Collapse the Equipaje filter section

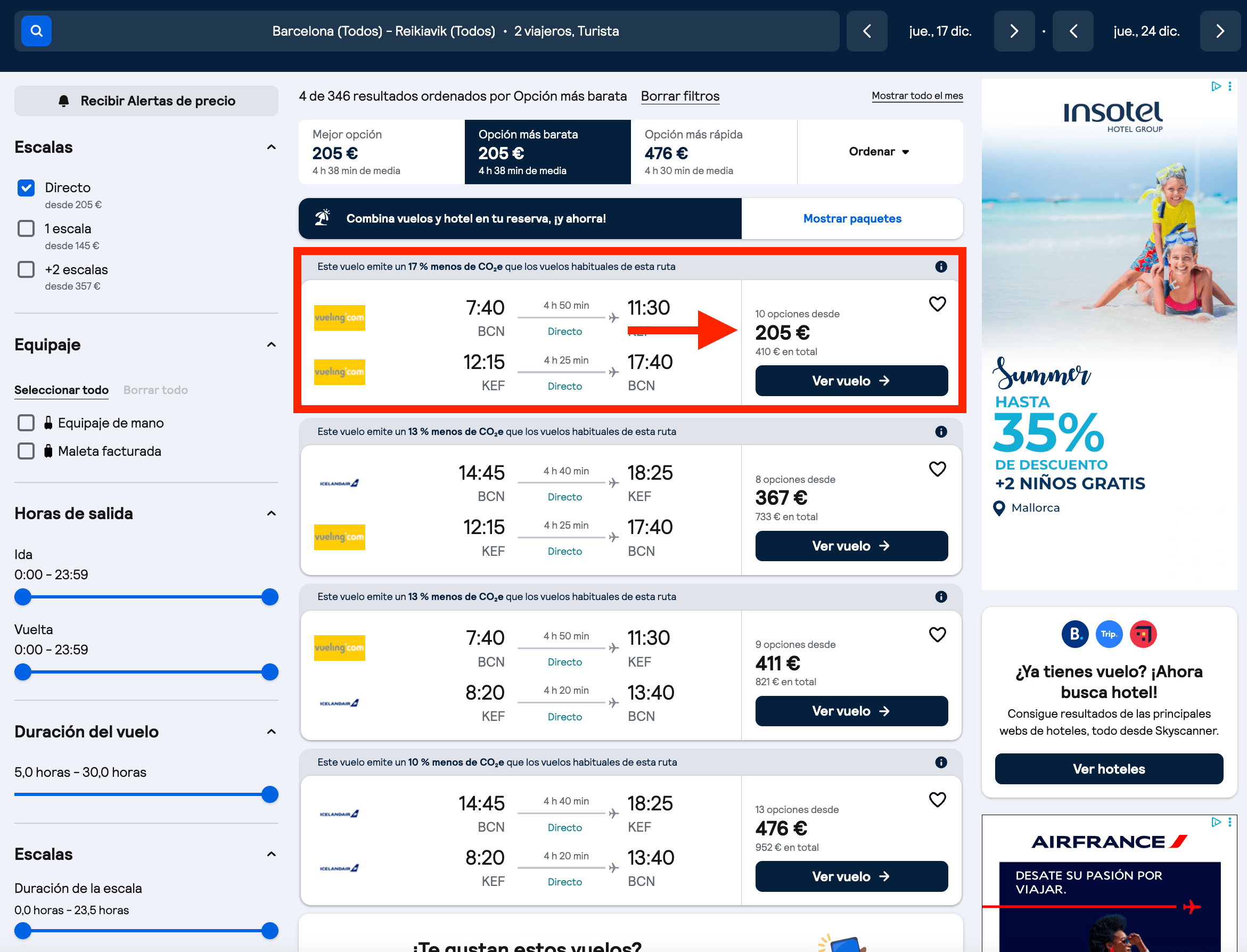(x=272, y=344)
